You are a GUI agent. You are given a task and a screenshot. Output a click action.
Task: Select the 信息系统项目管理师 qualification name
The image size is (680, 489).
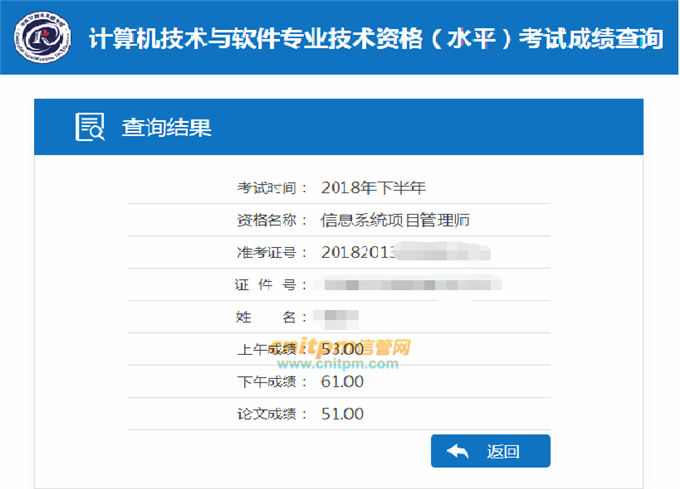(x=395, y=220)
